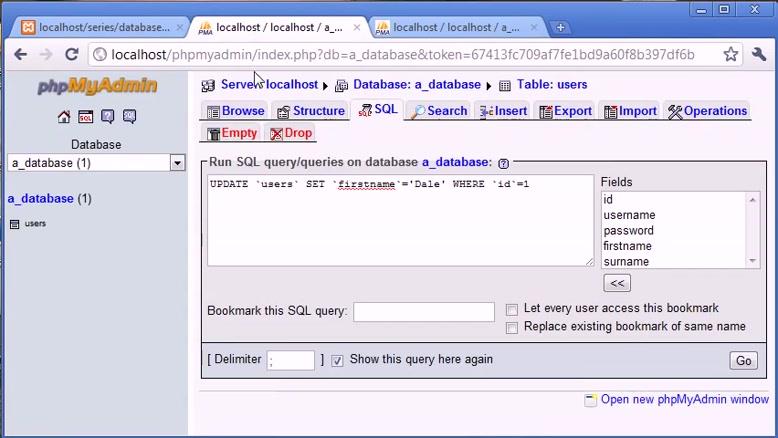Uncheck Show this query here again
This screenshot has width=778, height=438.
(337, 361)
